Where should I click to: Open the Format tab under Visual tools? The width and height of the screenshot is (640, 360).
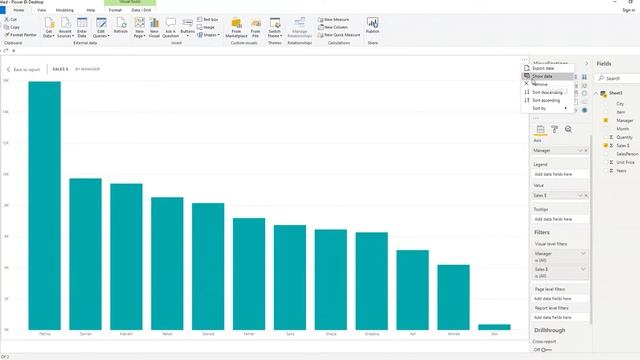(x=115, y=10)
